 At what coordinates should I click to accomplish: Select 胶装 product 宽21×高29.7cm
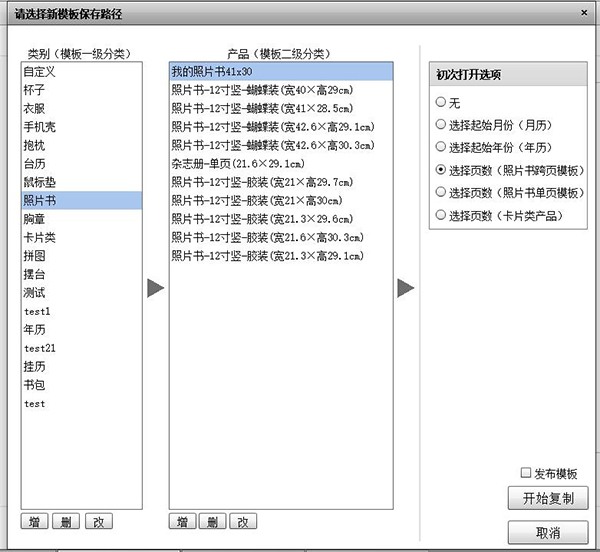point(281,182)
